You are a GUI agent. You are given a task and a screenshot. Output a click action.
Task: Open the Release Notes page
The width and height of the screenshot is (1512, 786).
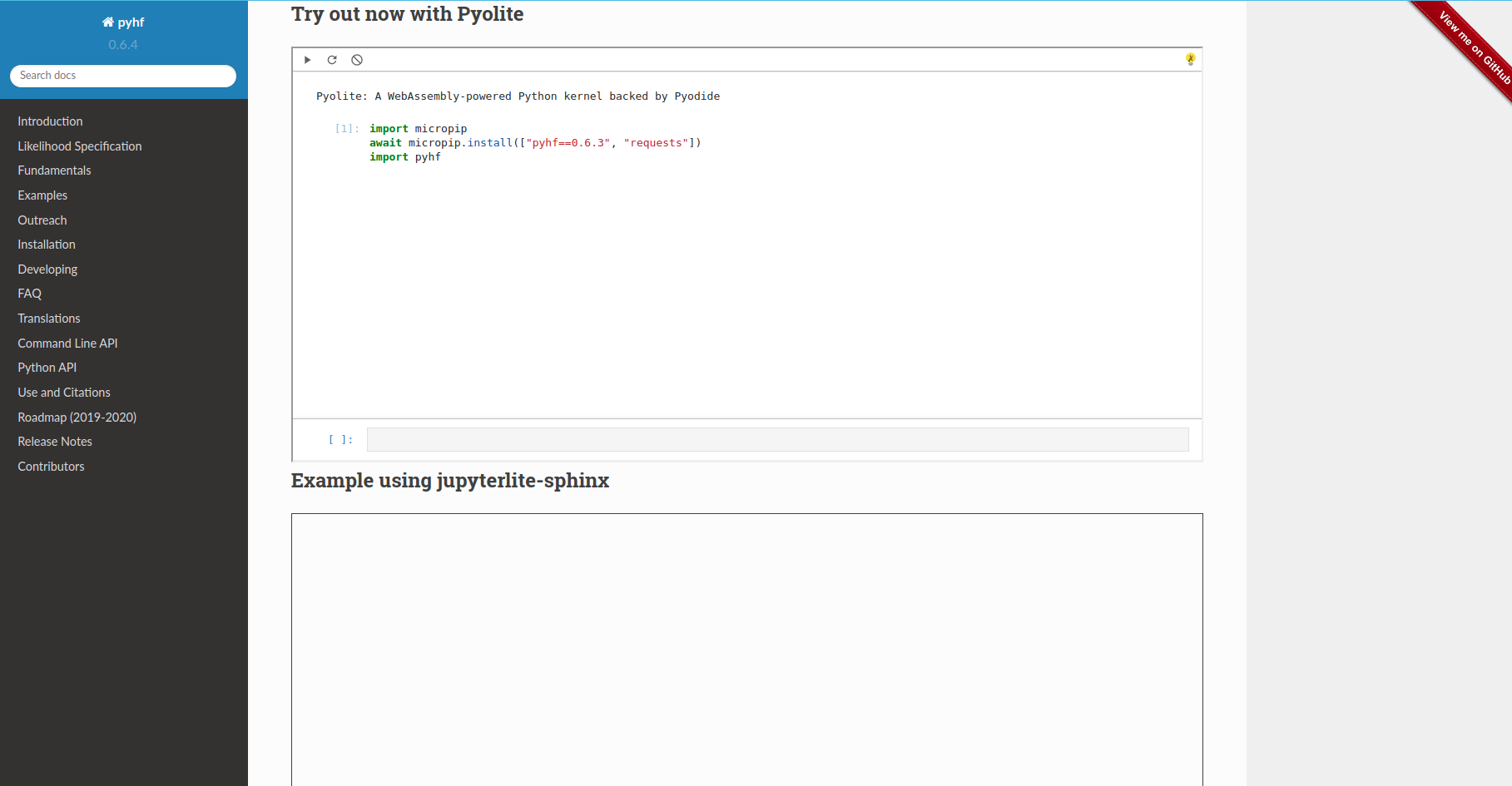(54, 441)
